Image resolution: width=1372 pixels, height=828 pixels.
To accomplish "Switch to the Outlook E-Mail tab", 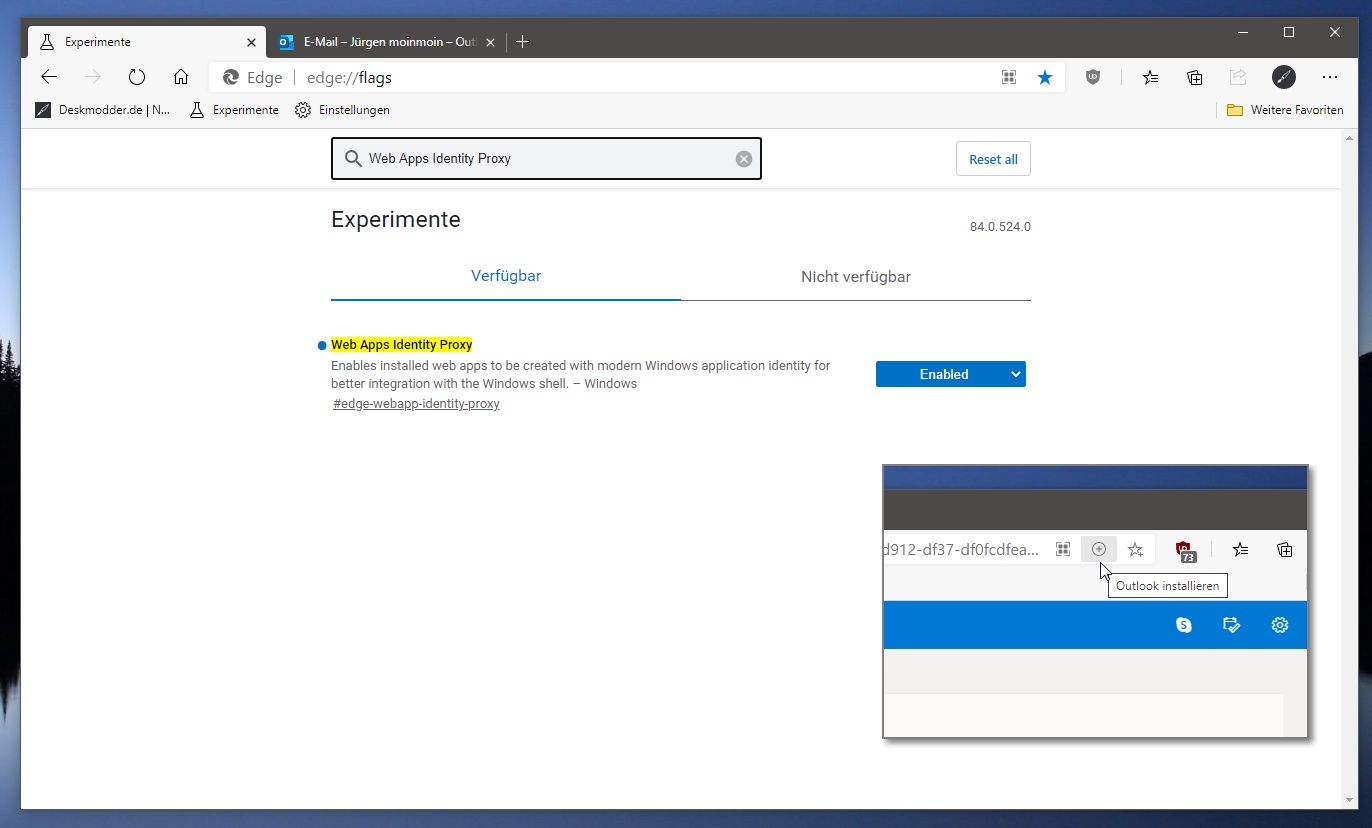I will tap(388, 42).
